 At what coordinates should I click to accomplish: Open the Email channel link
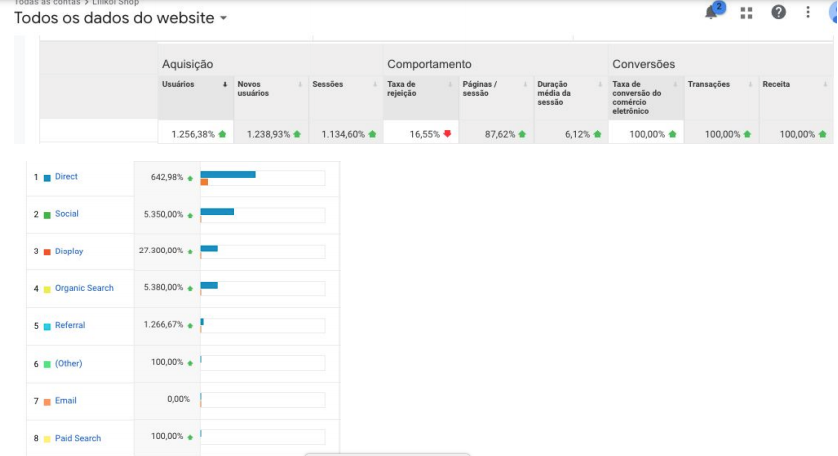coord(65,400)
